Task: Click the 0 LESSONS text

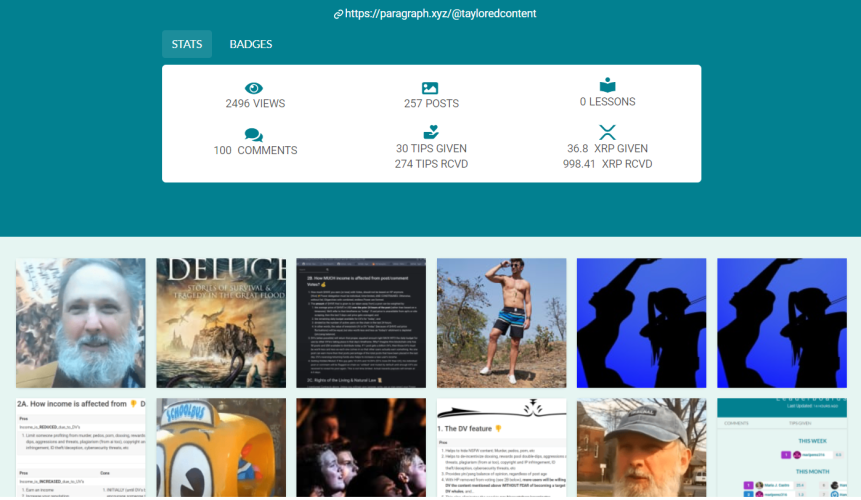Action: pos(607,102)
